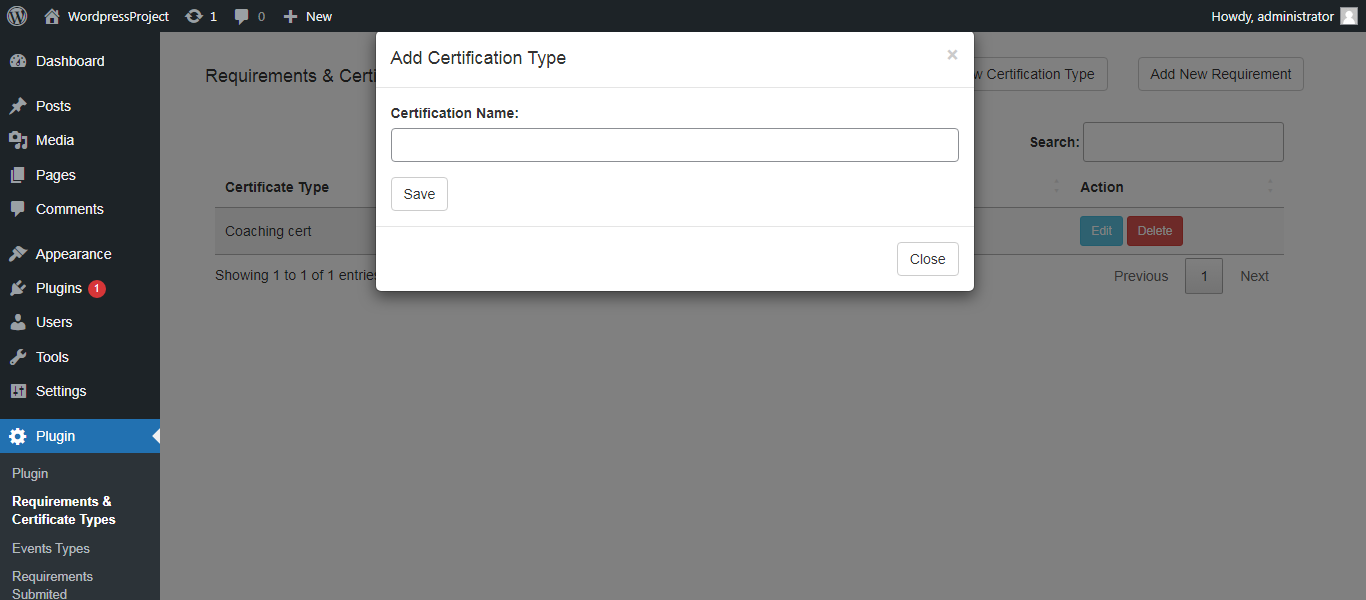Viewport: 1366px width, 600px height.
Task: Click the Posts pushpin icon
Action: 19,105
